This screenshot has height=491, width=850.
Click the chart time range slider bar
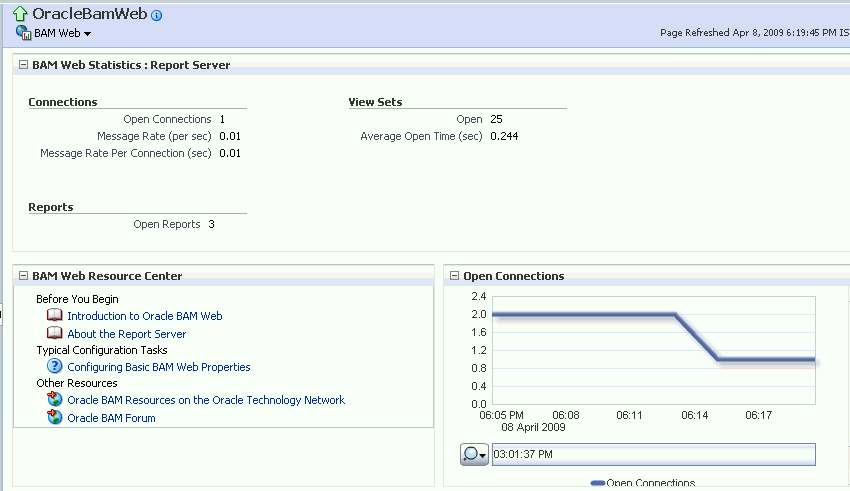click(x=653, y=454)
